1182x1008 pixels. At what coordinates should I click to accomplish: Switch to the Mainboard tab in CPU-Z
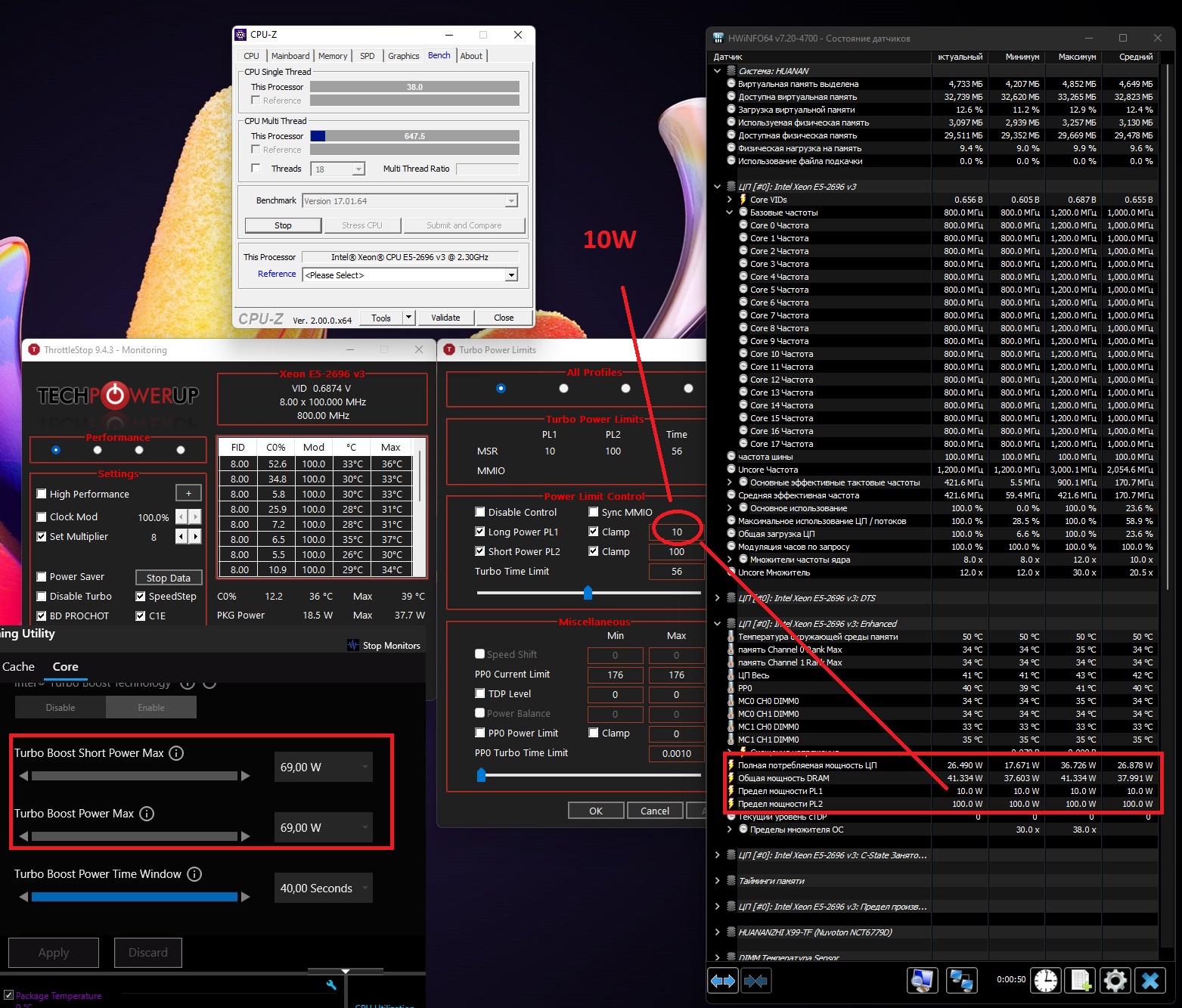tap(290, 56)
